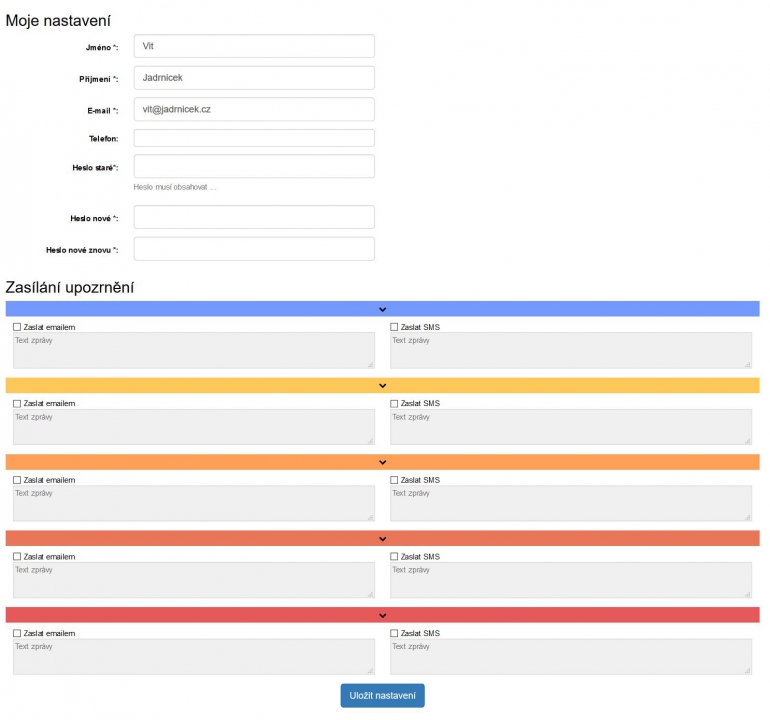
Task: Check 'Zaslat SMS' in orange section
Action: 394,480
